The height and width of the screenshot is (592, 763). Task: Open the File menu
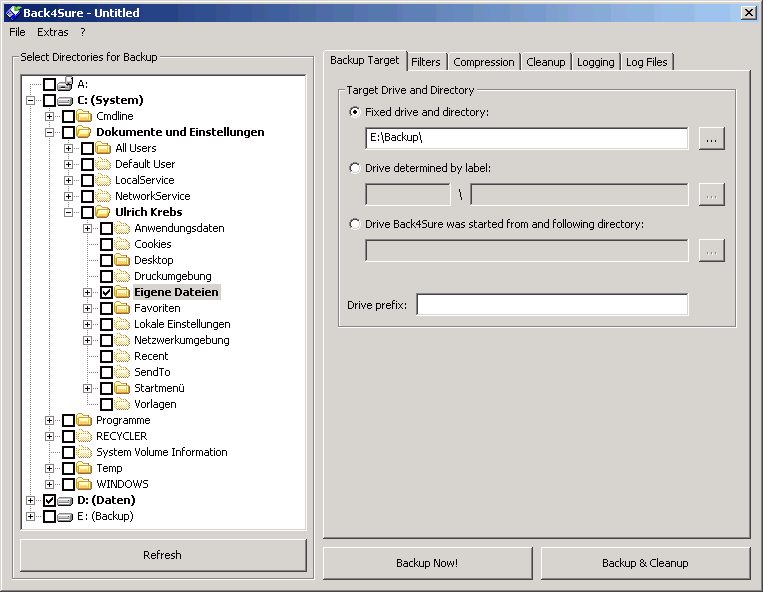[18, 32]
